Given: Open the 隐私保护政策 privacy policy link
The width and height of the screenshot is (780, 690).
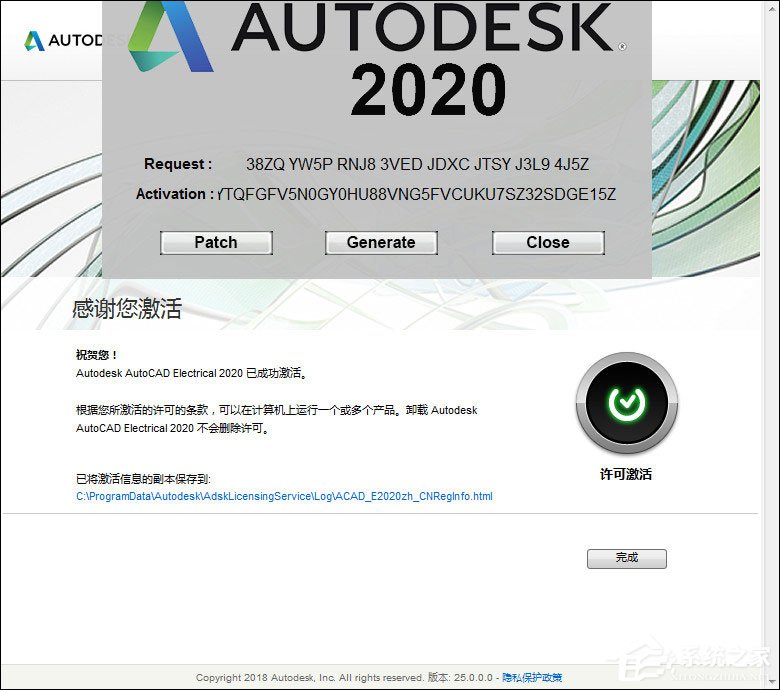Looking at the screenshot, I should coord(532,677).
